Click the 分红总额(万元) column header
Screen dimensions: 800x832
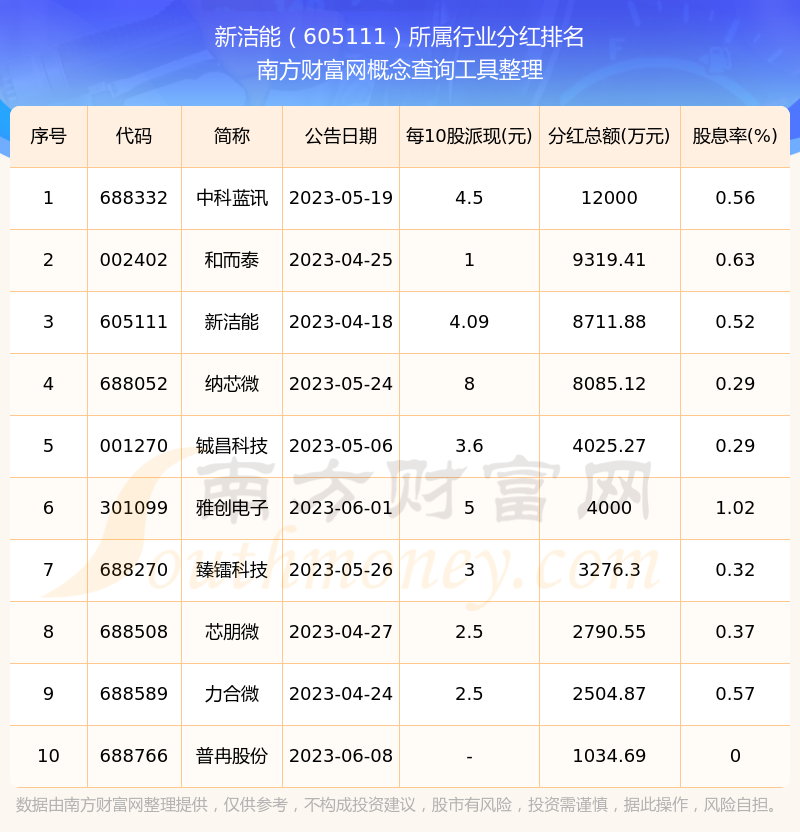click(609, 136)
